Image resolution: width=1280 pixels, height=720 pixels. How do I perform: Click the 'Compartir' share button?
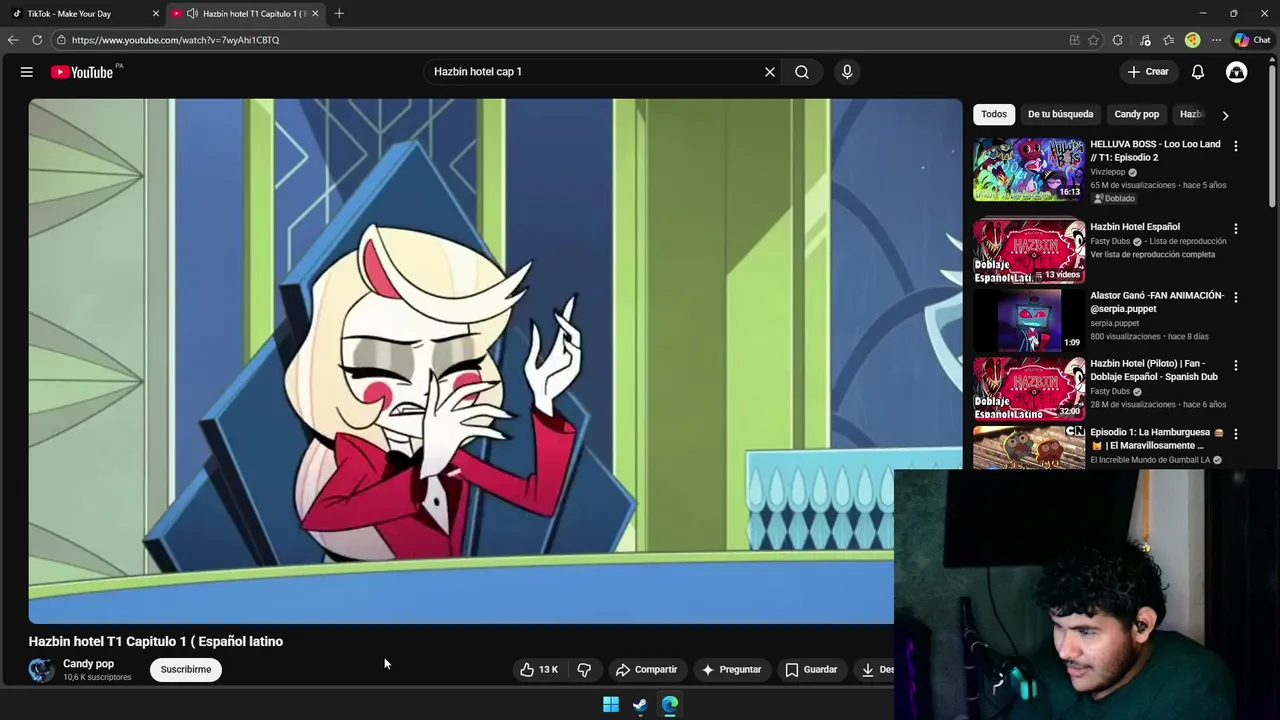point(647,670)
